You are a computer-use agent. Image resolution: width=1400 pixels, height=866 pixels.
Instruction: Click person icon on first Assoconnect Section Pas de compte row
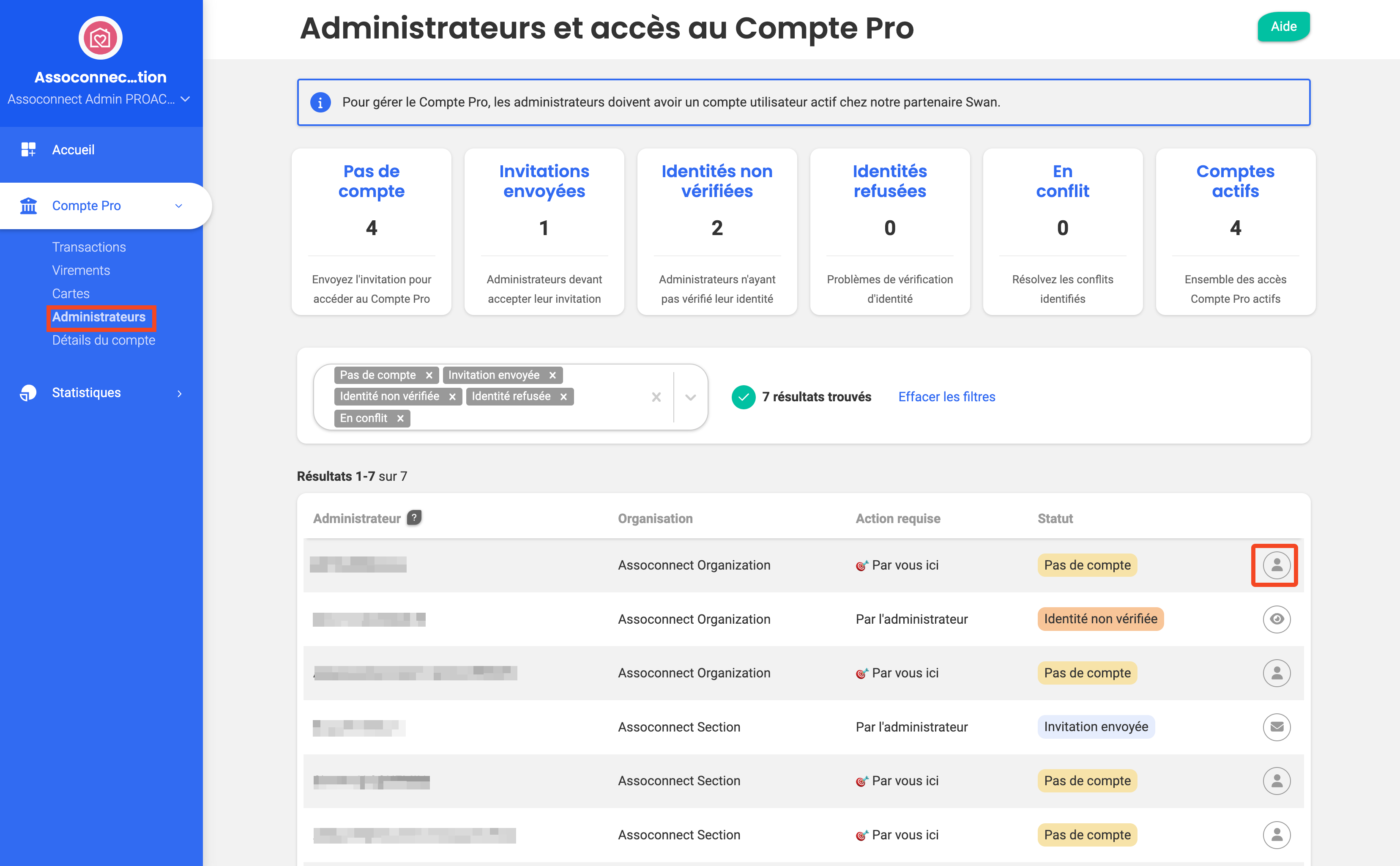pos(1276,781)
